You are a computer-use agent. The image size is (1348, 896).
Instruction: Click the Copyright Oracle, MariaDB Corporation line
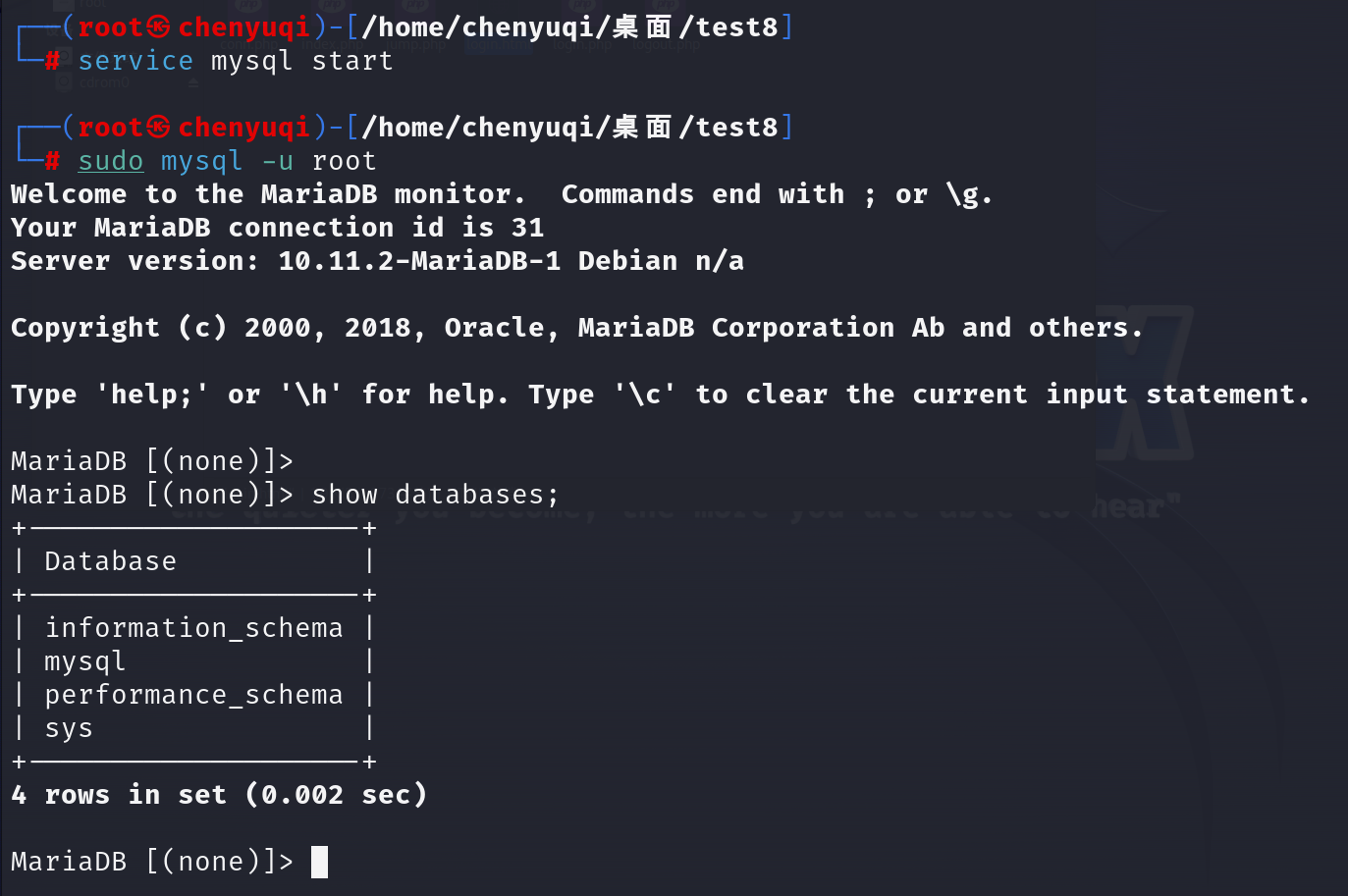(576, 328)
